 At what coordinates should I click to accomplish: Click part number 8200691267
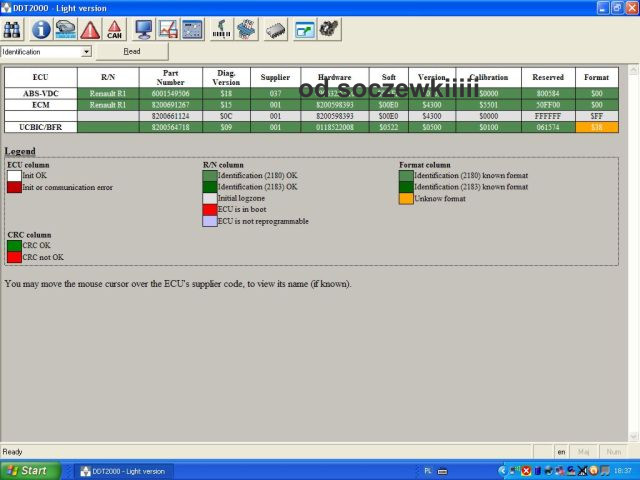pos(171,105)
